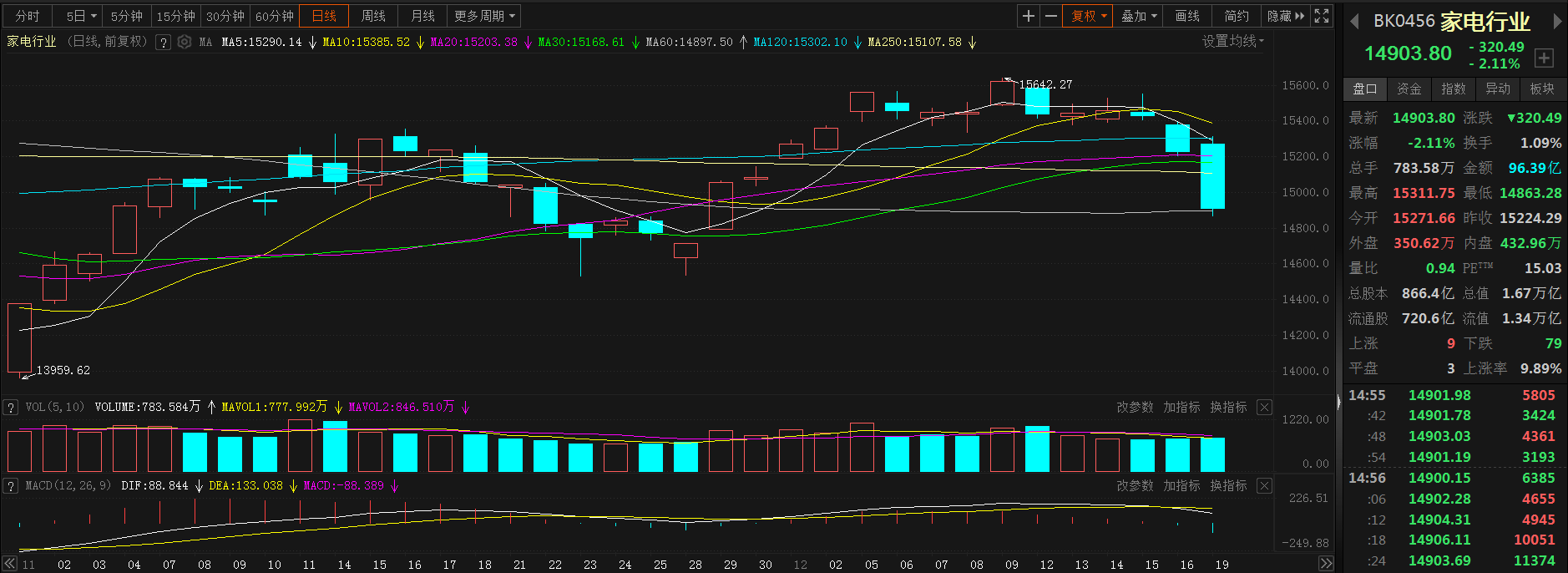Select the 资金 tab in side panel

[x=1409, y=89]
